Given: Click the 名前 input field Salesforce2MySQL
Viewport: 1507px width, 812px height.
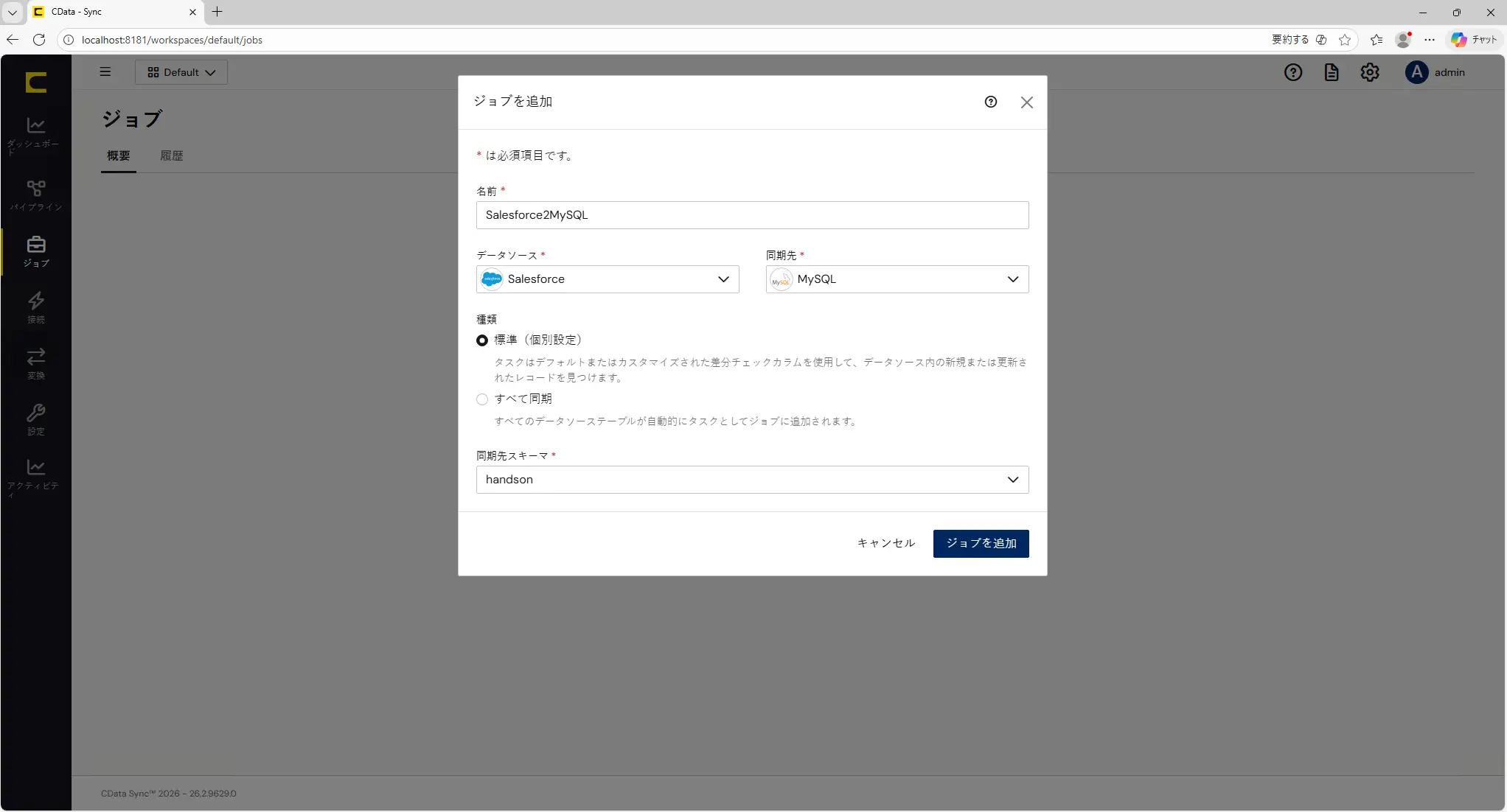Looking at the screenshot, I should pyautogui.click(x=752, y=215).
